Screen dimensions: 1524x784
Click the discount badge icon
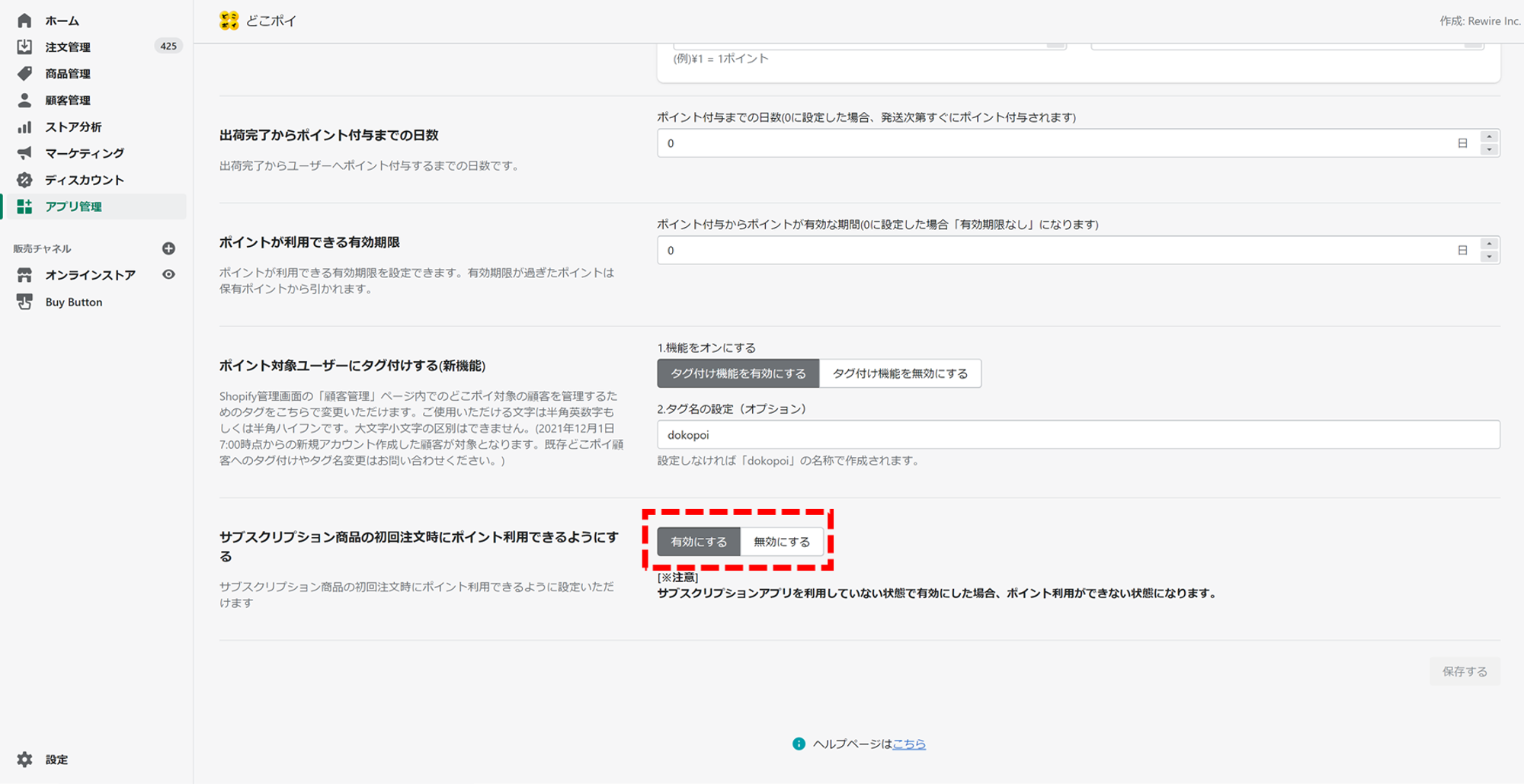tap(24, 180)
